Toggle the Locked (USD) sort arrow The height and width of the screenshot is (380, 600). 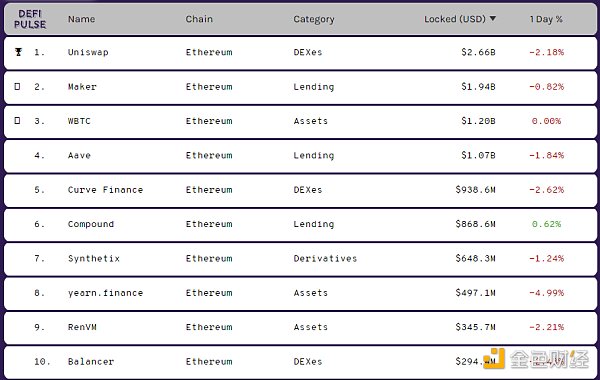492,18
